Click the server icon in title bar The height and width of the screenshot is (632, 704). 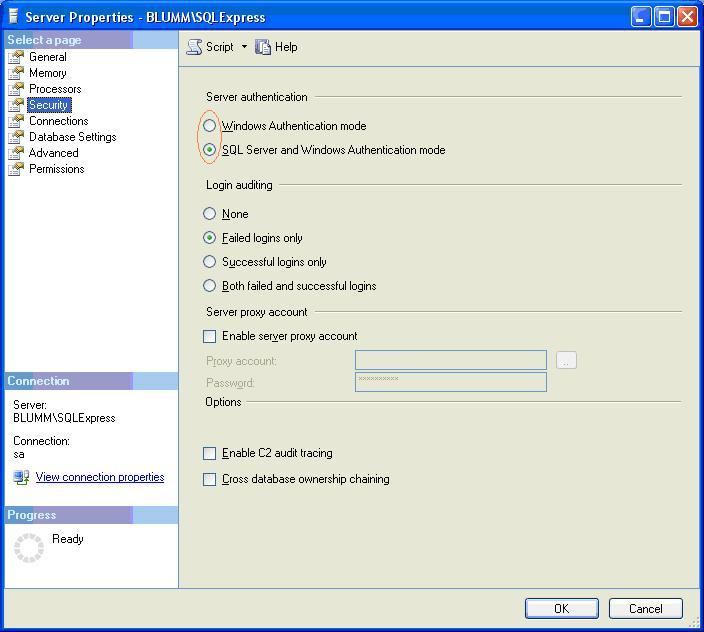13,17
